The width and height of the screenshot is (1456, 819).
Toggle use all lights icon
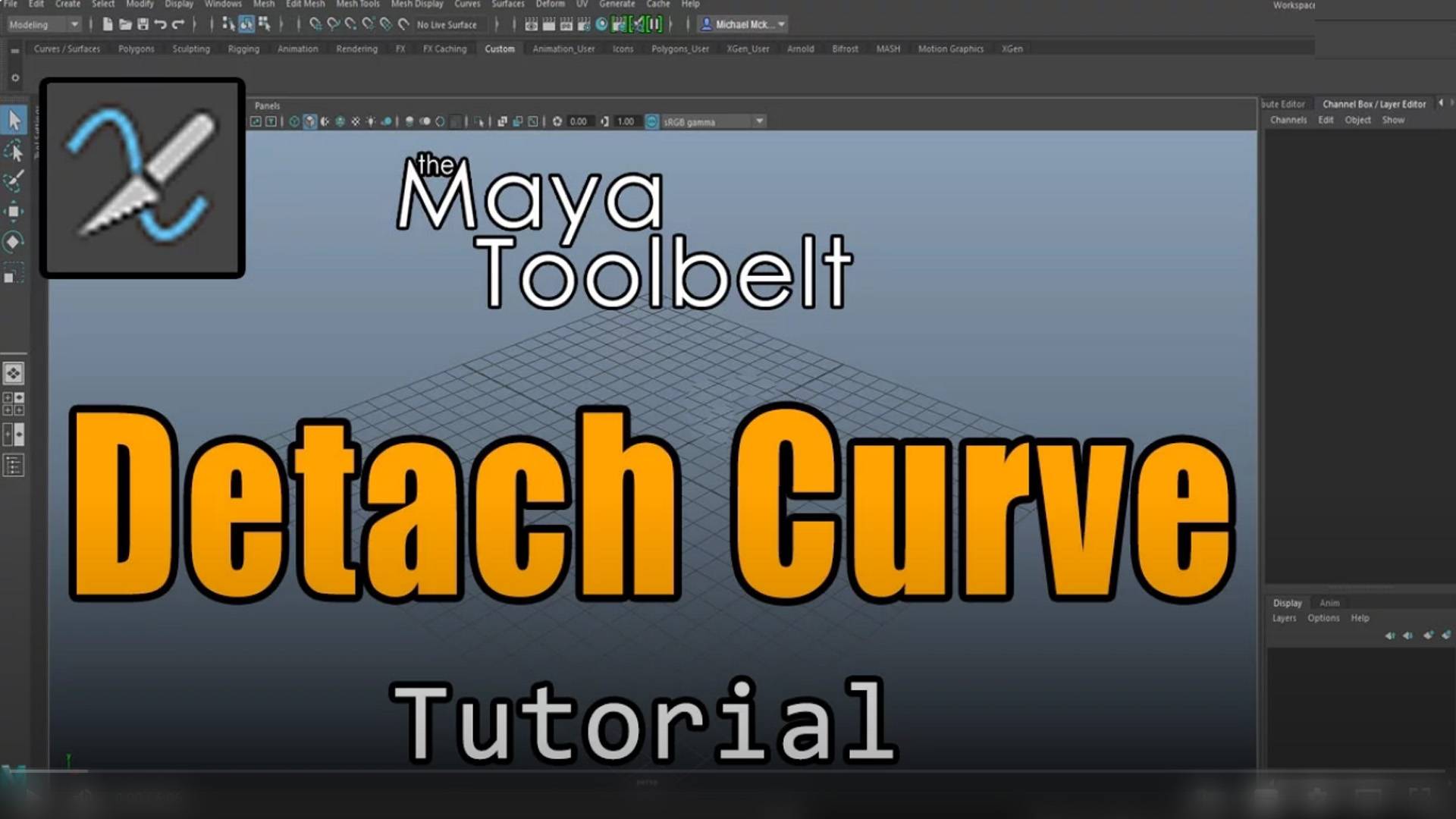pyautogui.click(x=371, y=121)
